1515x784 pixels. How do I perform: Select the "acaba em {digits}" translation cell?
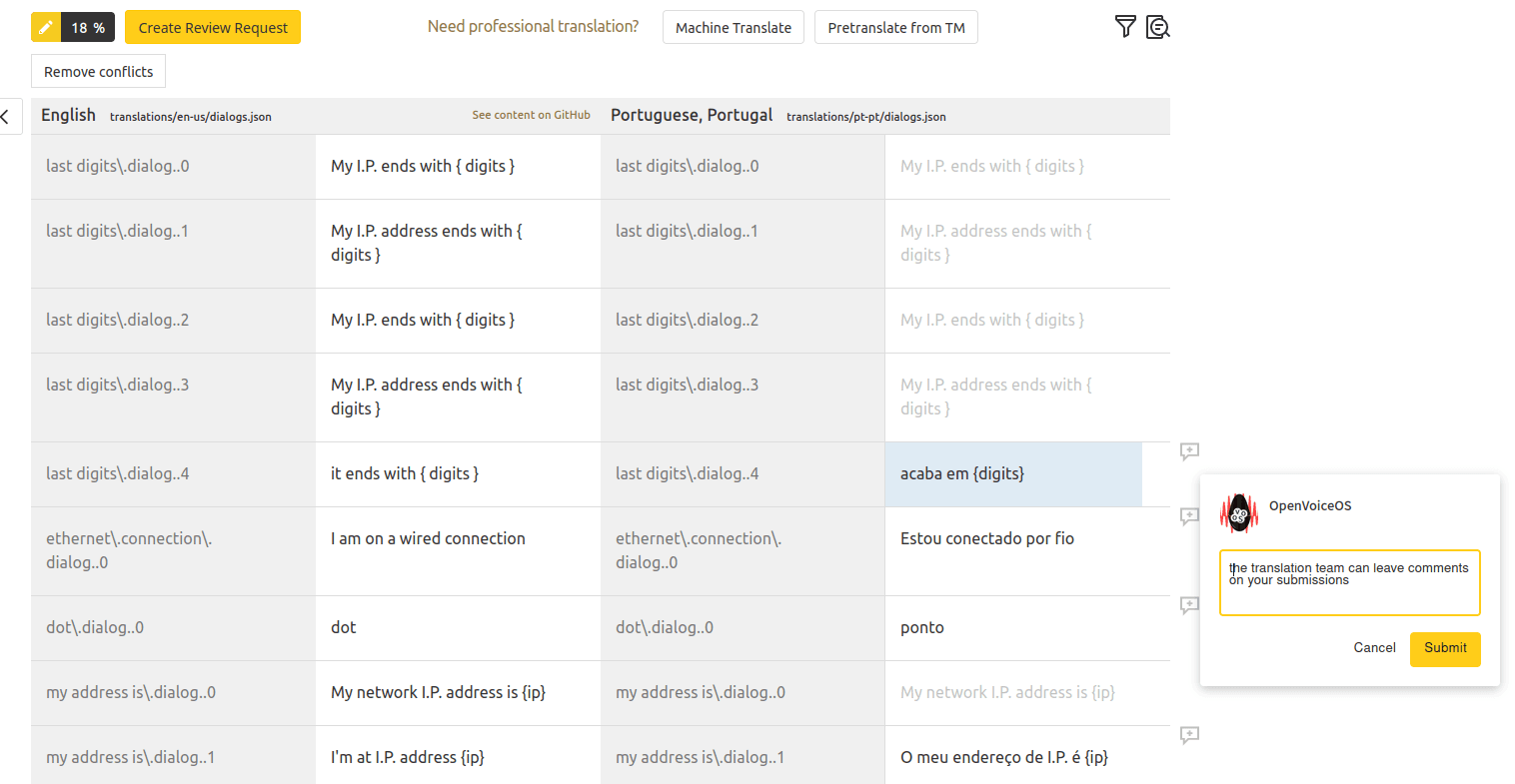pos(1012,474)
